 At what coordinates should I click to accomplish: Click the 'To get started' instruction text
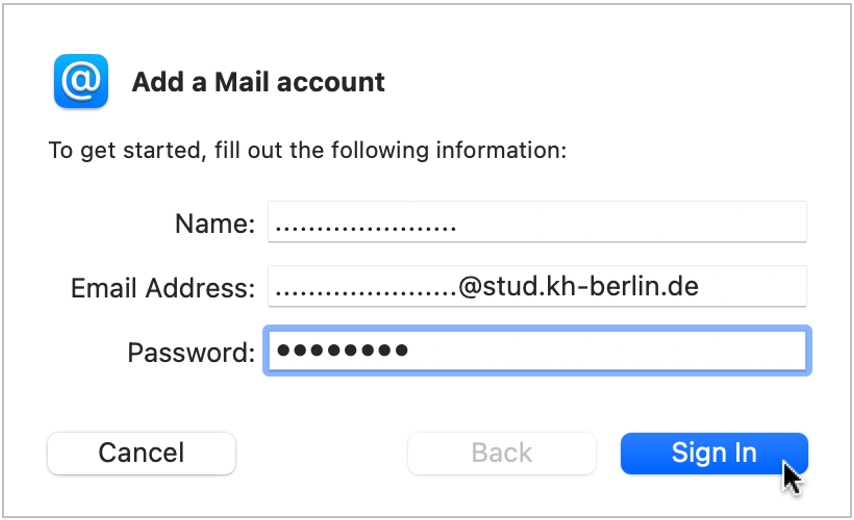308,150
